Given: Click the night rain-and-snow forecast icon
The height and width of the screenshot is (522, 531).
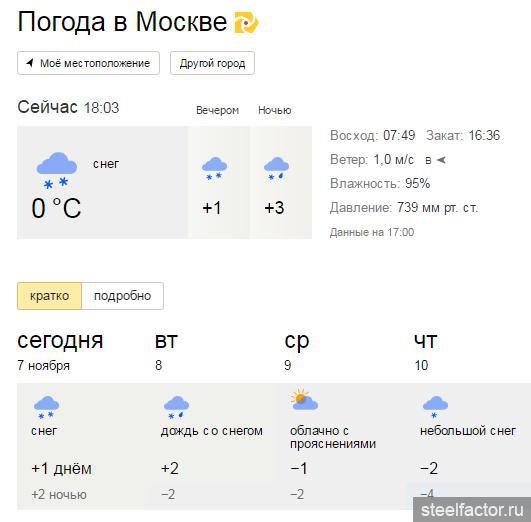Looking at the screenshot, I should [x=276, y=169].
